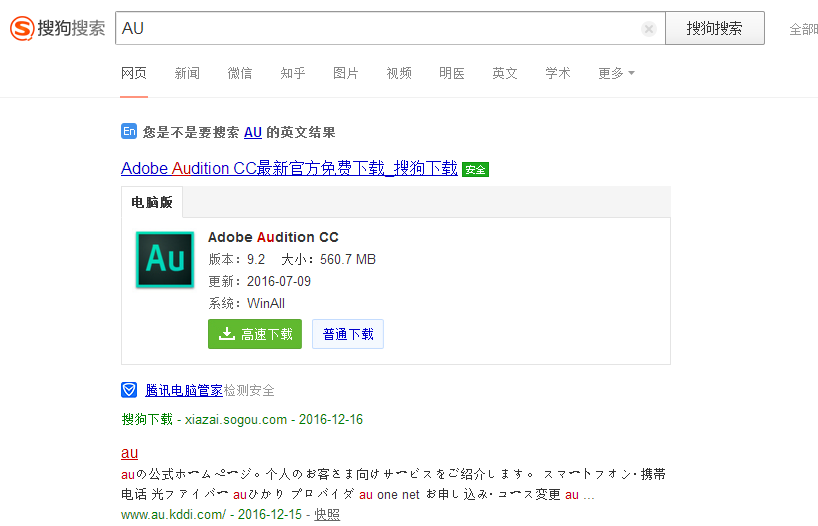Image resolution: width=818 pixels, height=526 pixels.
Task: Open the 腾讯电脑管家 link
Action: coord(184,390)
